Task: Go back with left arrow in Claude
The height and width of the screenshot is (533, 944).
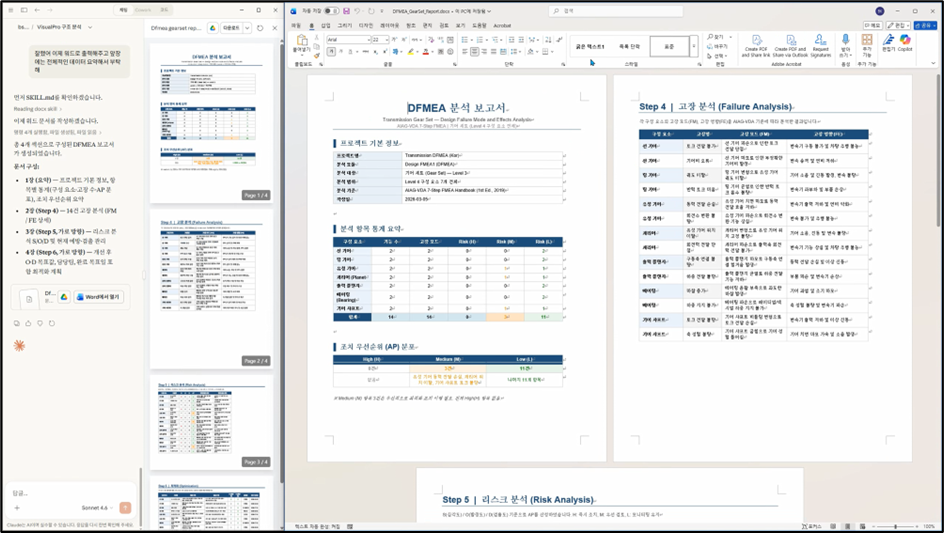Action: (37, 10)
